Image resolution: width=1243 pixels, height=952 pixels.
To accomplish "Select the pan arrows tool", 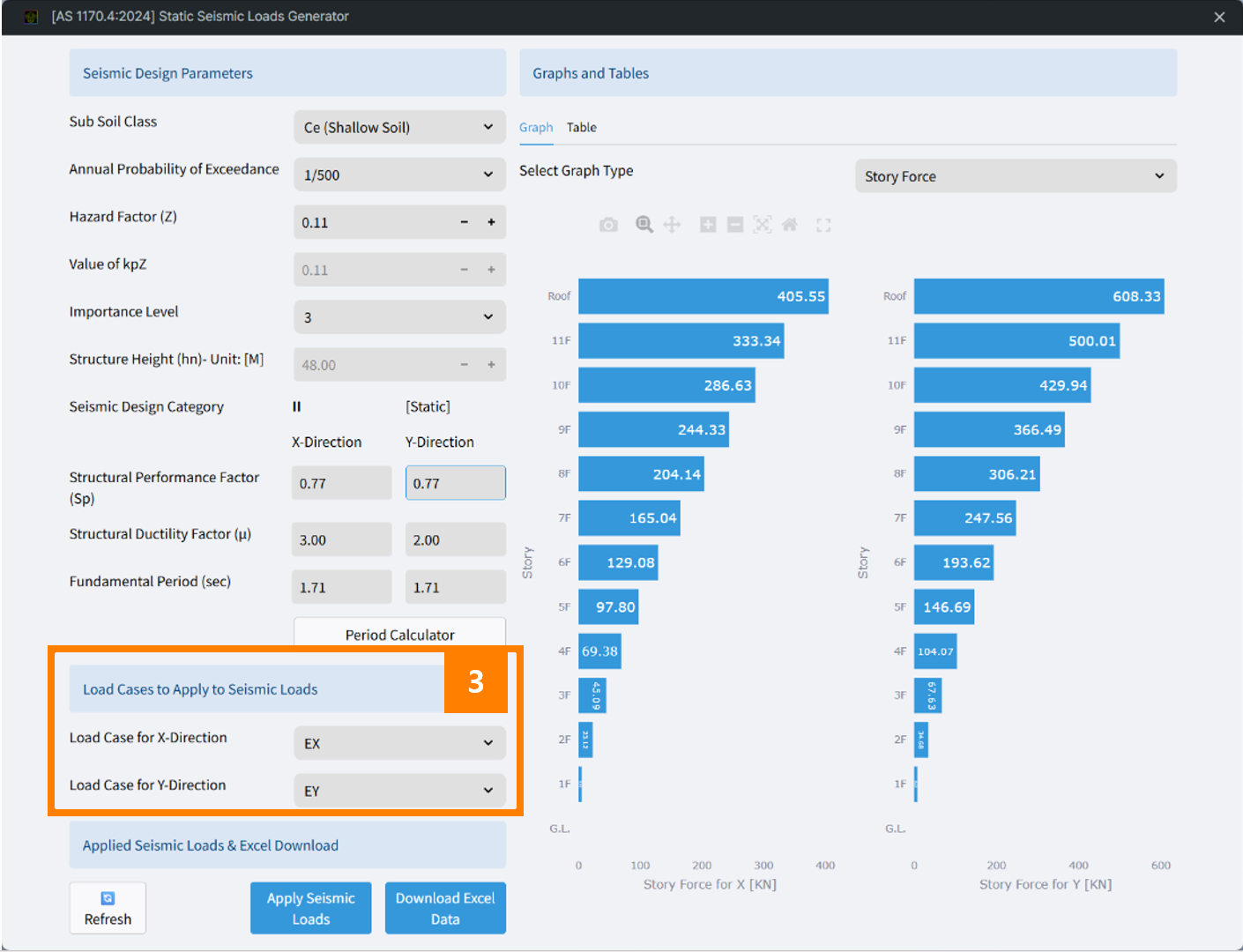I will coord(672,225).
